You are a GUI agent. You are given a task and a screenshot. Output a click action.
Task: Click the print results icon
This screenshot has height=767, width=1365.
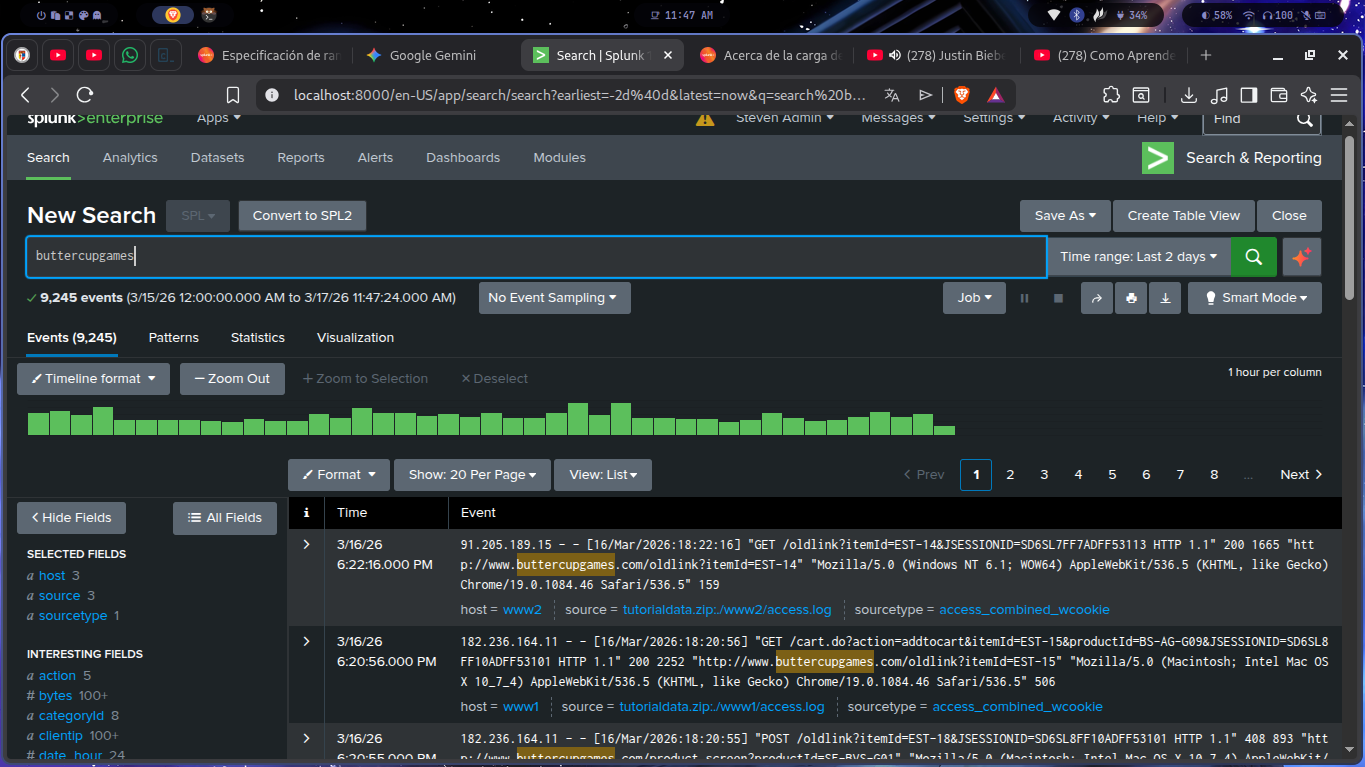click(1130, 298)
